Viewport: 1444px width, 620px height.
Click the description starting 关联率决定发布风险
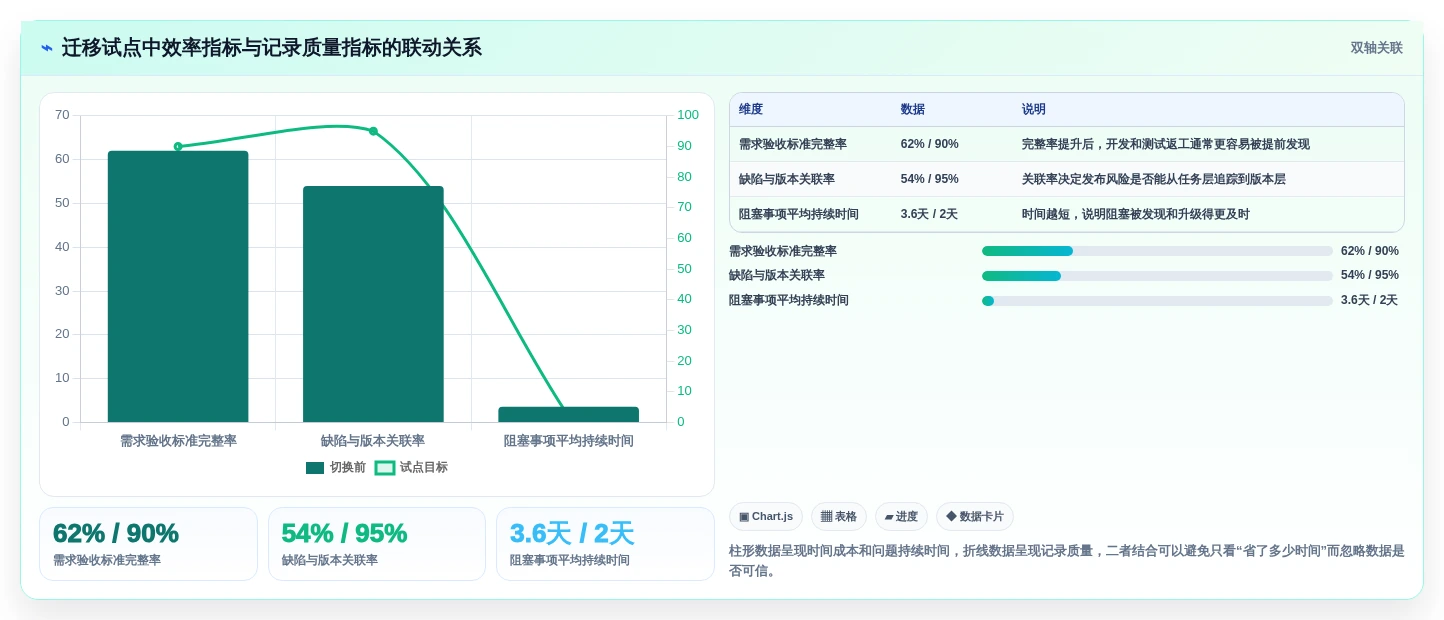(x=1154, y=179)
